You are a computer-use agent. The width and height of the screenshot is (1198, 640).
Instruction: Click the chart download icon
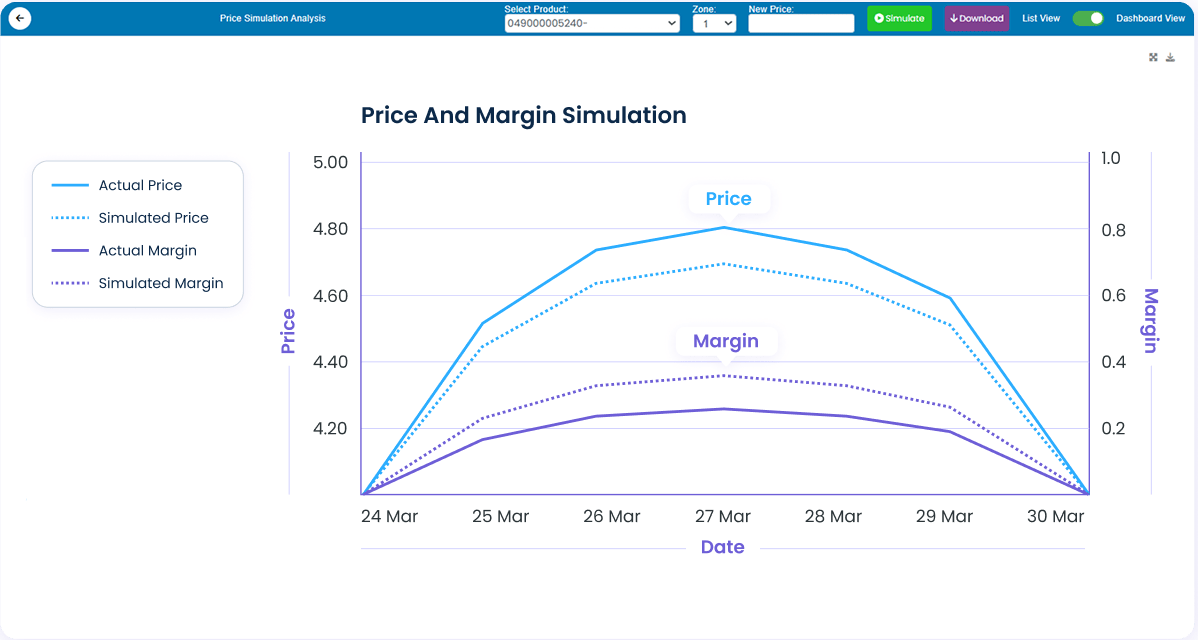coord(1170,57)
